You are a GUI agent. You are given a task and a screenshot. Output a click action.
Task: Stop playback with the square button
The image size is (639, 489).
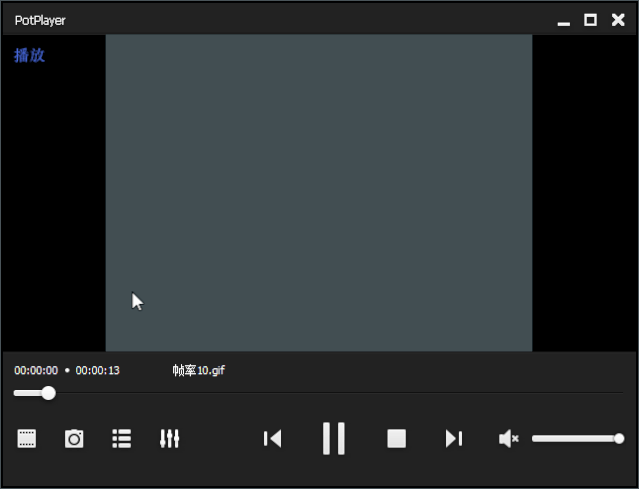(397, 438)
